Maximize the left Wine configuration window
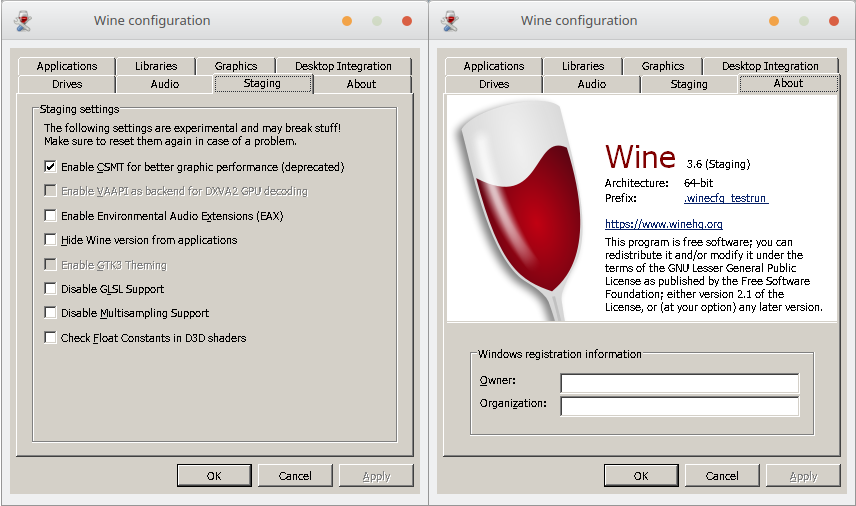Viewport: 856px width, 506px height. pyautogui.click(x=377, y=21)
